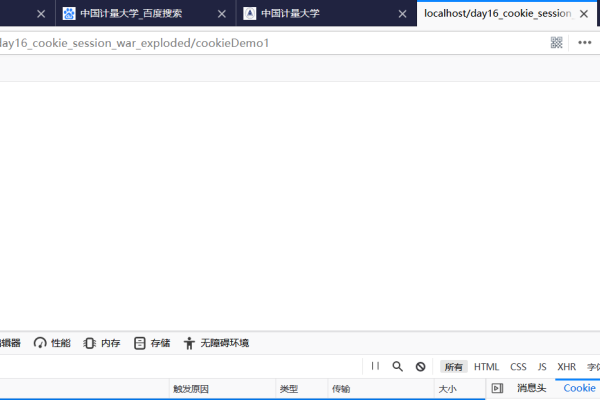The width and height of the screenshot is (600, 400).
Task: Open network search with magnifier icon
Action: point(398,366)
